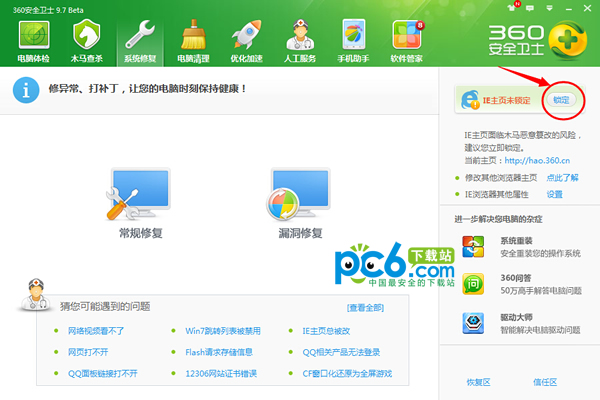
Task: Select Flash请求存储信息 problem link
Action: [219, 352]
